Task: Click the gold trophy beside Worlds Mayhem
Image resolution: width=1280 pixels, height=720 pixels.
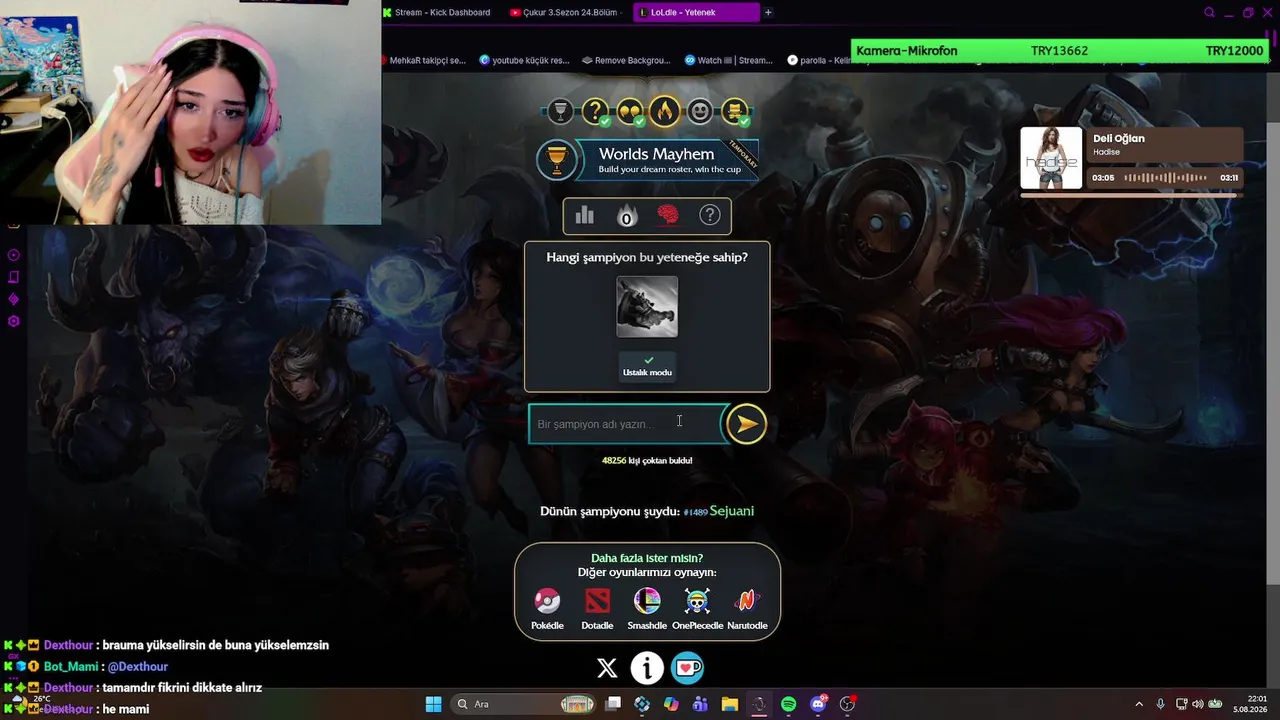Action: coord(557,160)
